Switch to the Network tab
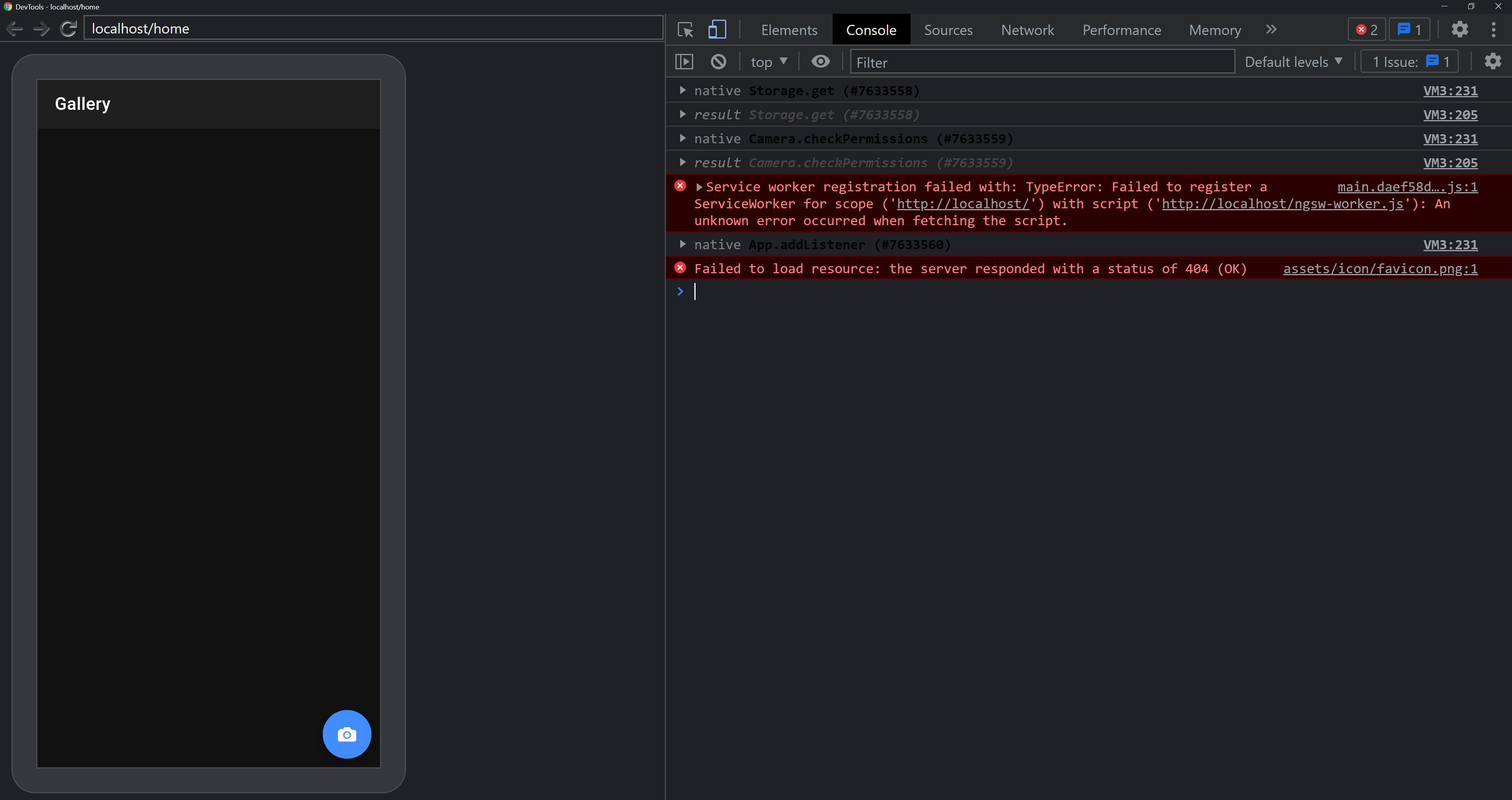Image resolution: width=1512 pixels, height=800 pixels. click(1027, 30)
